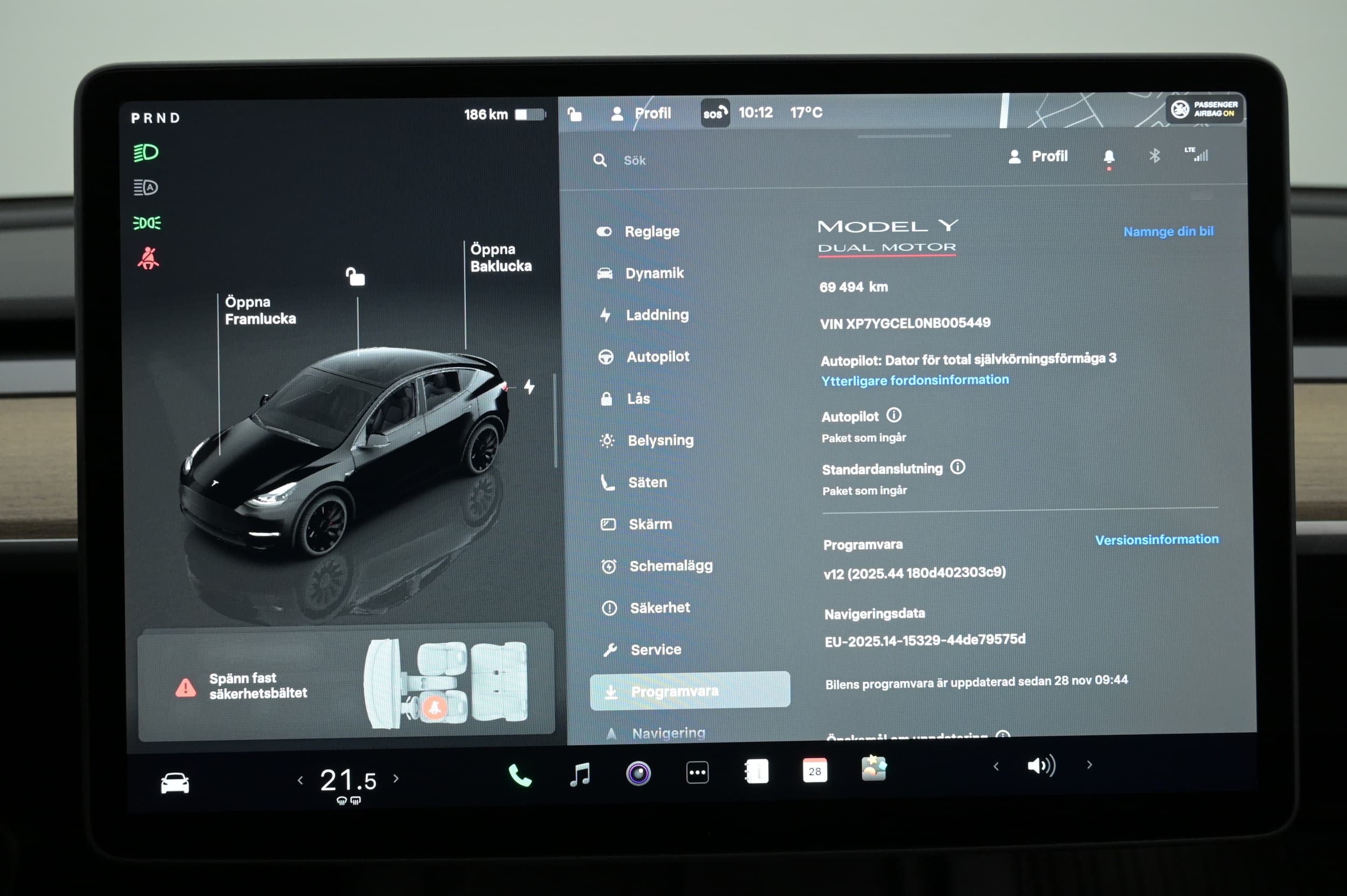The width and height of the screenshot is (1347, 896).
Task: Click Namnge din bil link
Action: coord(1168,232)
